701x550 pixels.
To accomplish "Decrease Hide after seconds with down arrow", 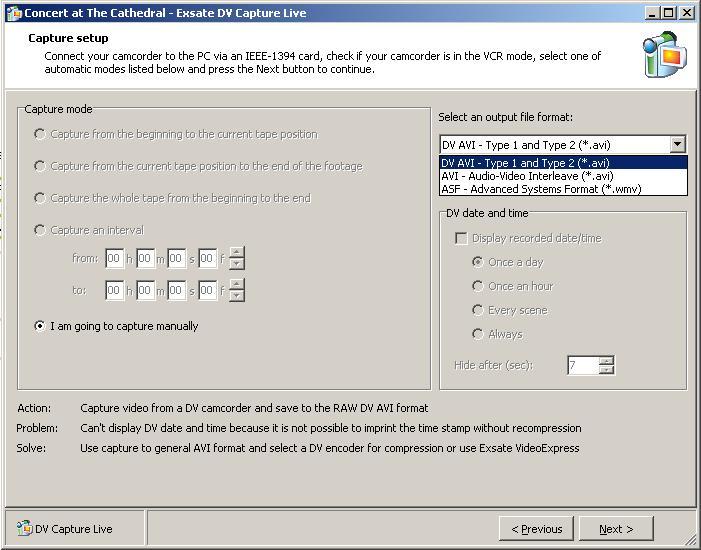I will tap(607, 370).
